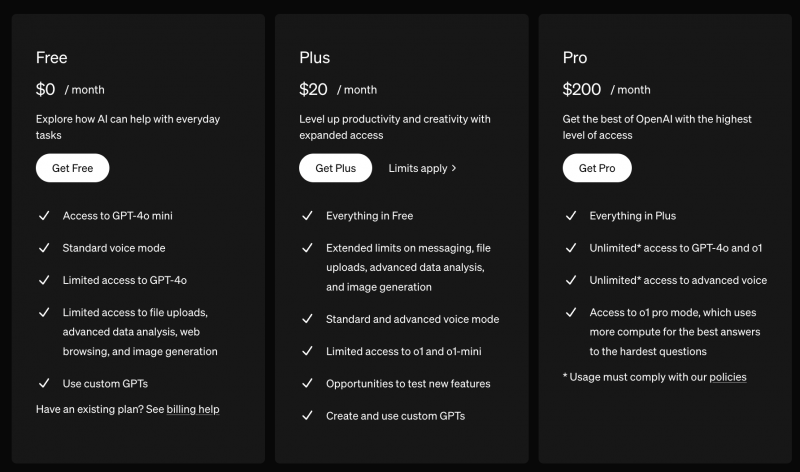Click checkmark next to Everything in Free
The height and width of the screenshot is (472, 800).
307,215
